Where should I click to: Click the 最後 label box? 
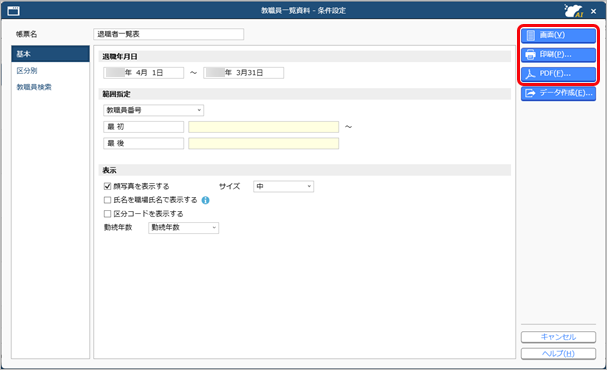pos(143,144)
